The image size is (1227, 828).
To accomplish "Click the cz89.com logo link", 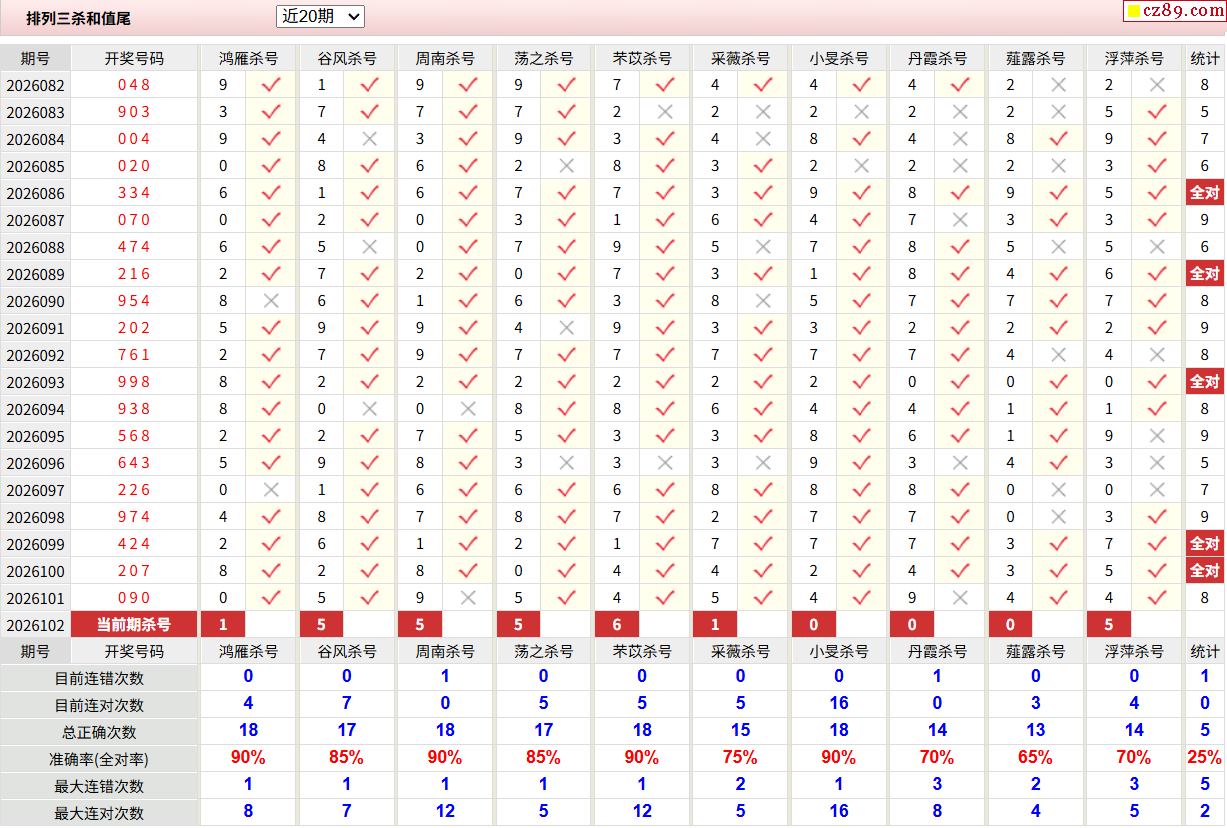I will 1174,11.
